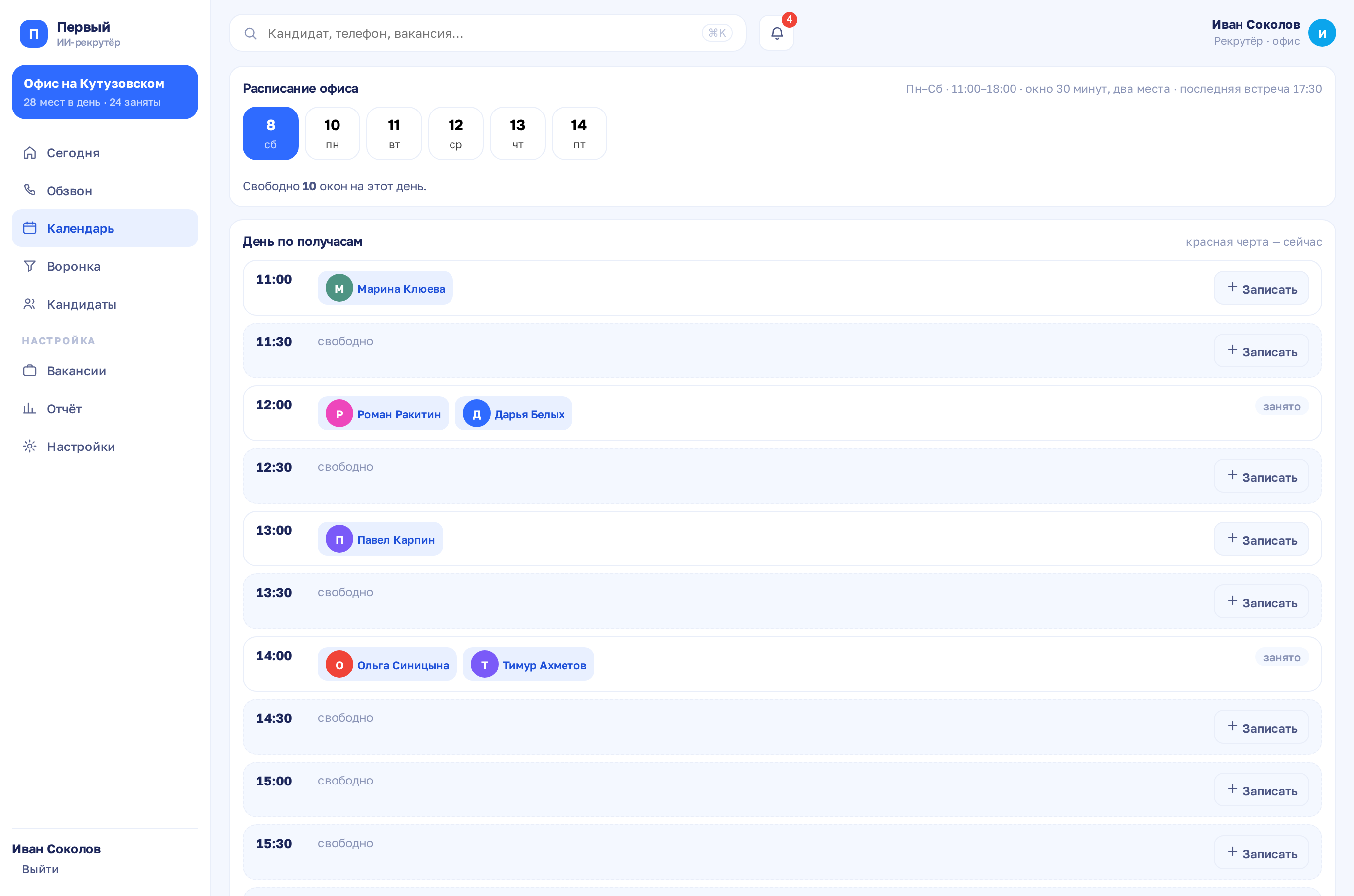
Task: Add a booking at 13:30
Action: tap(1261, 602)
